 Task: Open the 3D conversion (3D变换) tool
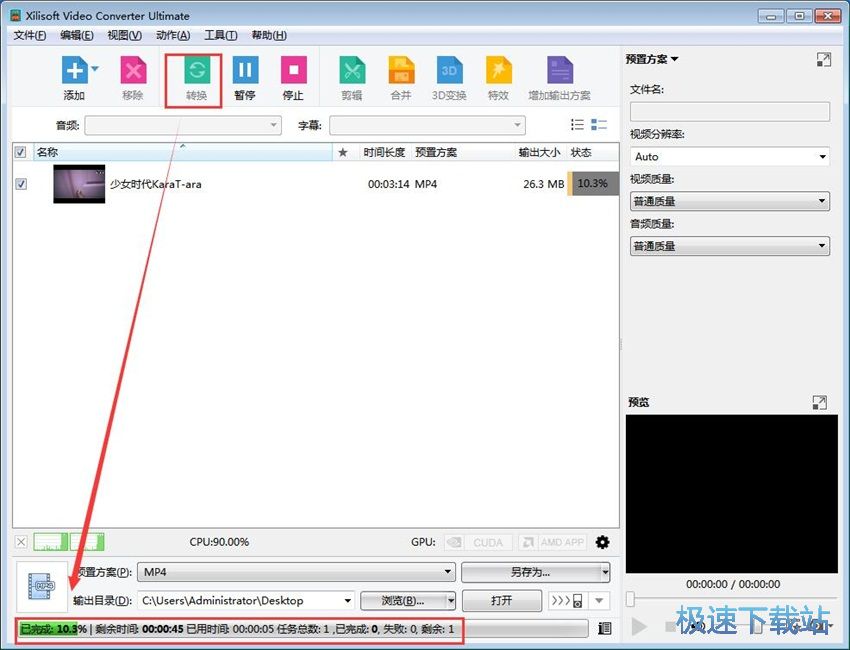449,70
